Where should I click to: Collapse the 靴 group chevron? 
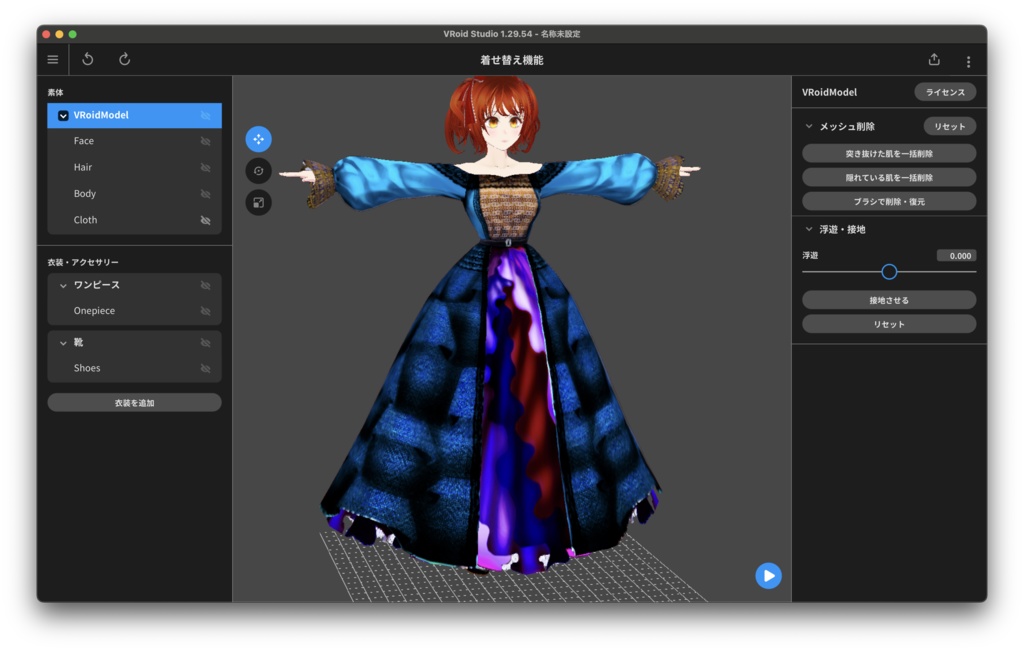(63, 343)
